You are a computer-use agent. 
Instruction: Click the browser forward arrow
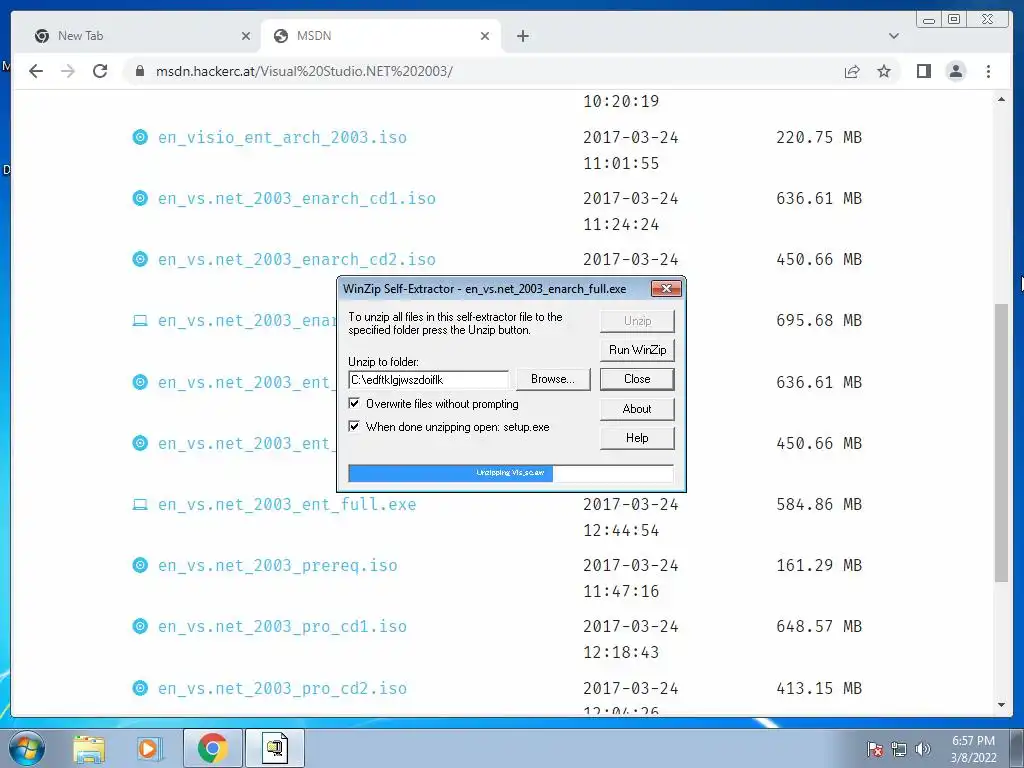coord(68,71)
